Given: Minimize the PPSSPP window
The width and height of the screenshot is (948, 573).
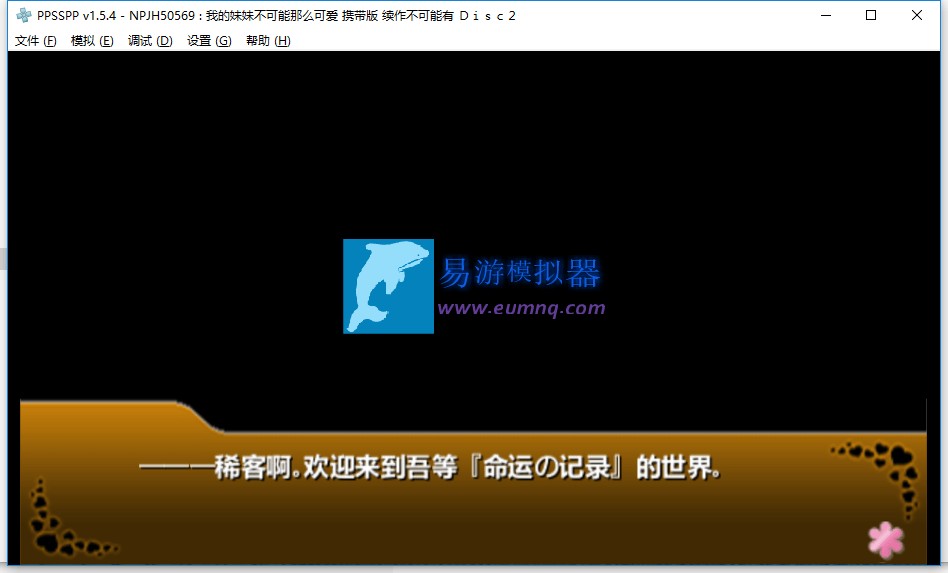Looking at the screenshot, I should point(826,15).
